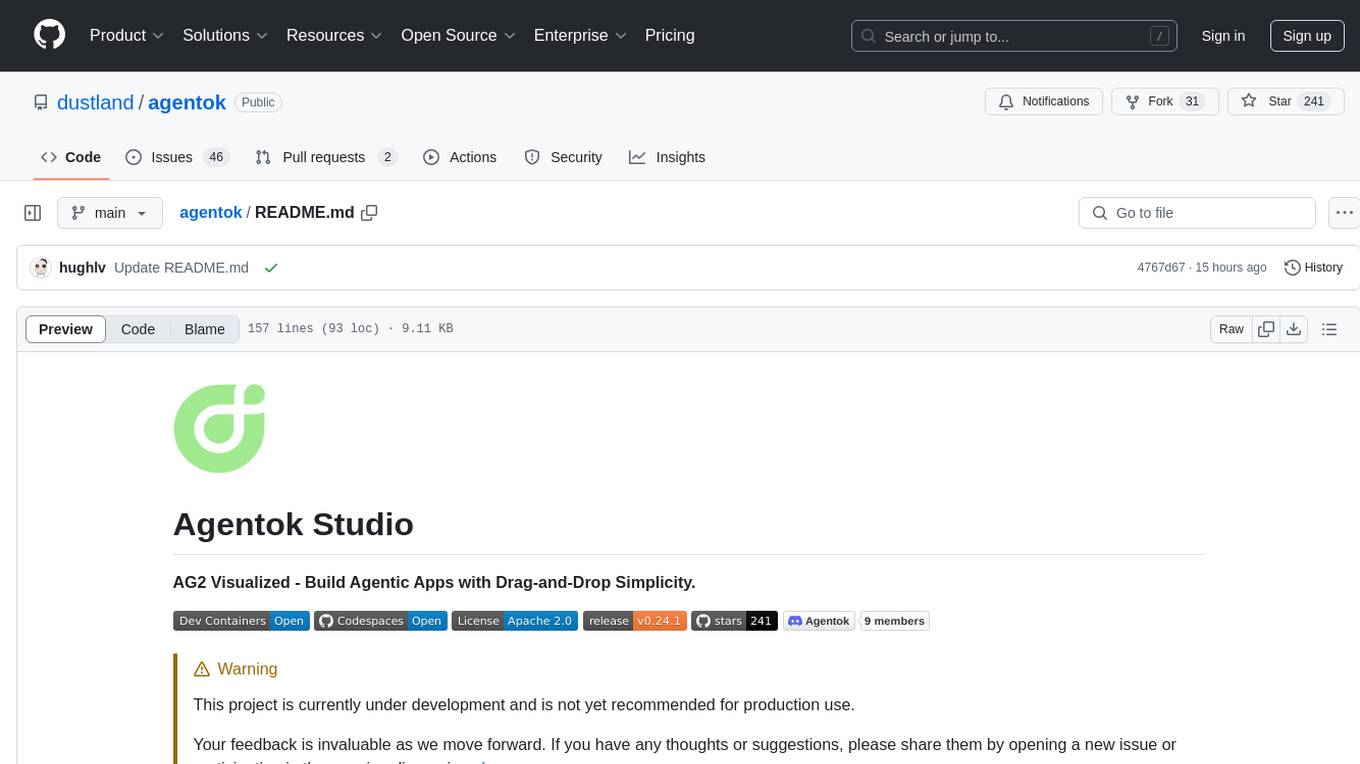This screenshot has height=764, width=1360.
Task: Click the Agentok Studio heading
Action: (x=293, y=524)
